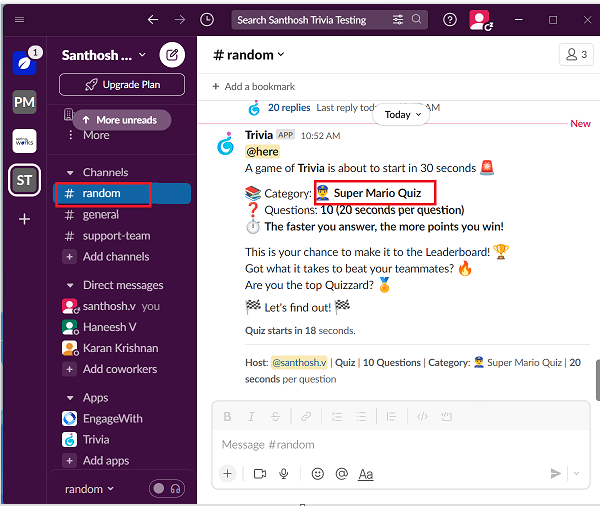Insert inline code in composer

(x=422, y=416)
